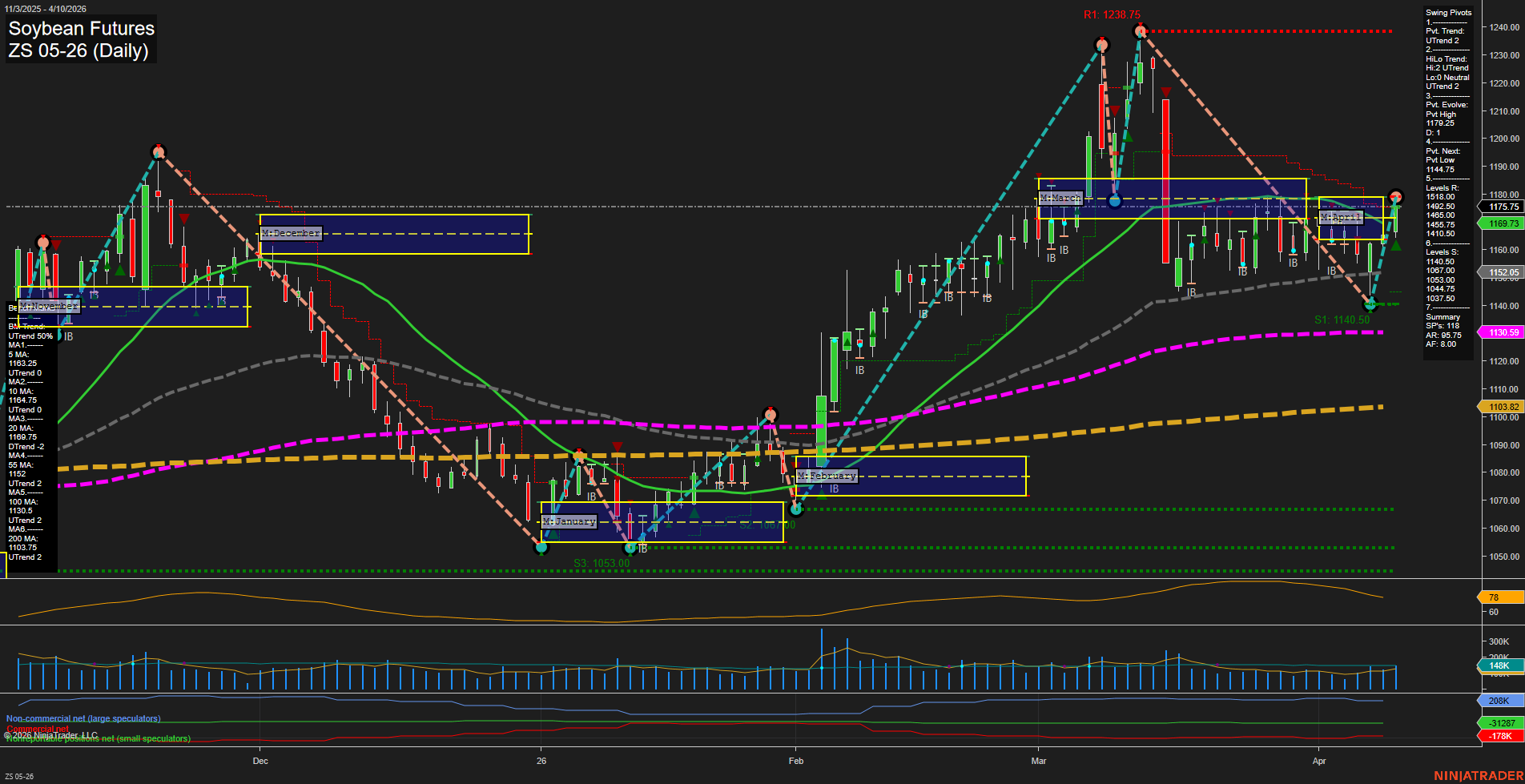Select the green up-triangle beside the April price tag
Screen dimensions: 1525x784
pos(1394,244)
